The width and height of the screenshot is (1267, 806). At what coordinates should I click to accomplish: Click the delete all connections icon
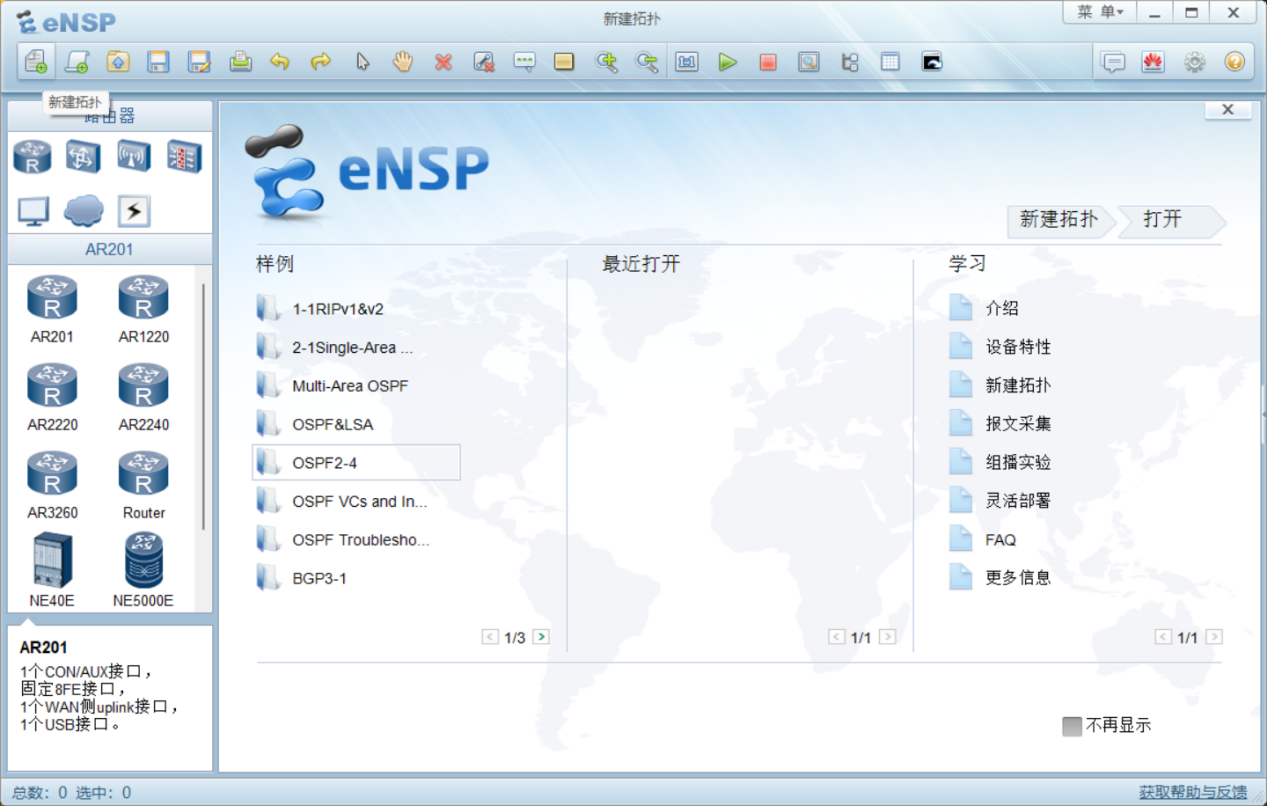[484, 62]
